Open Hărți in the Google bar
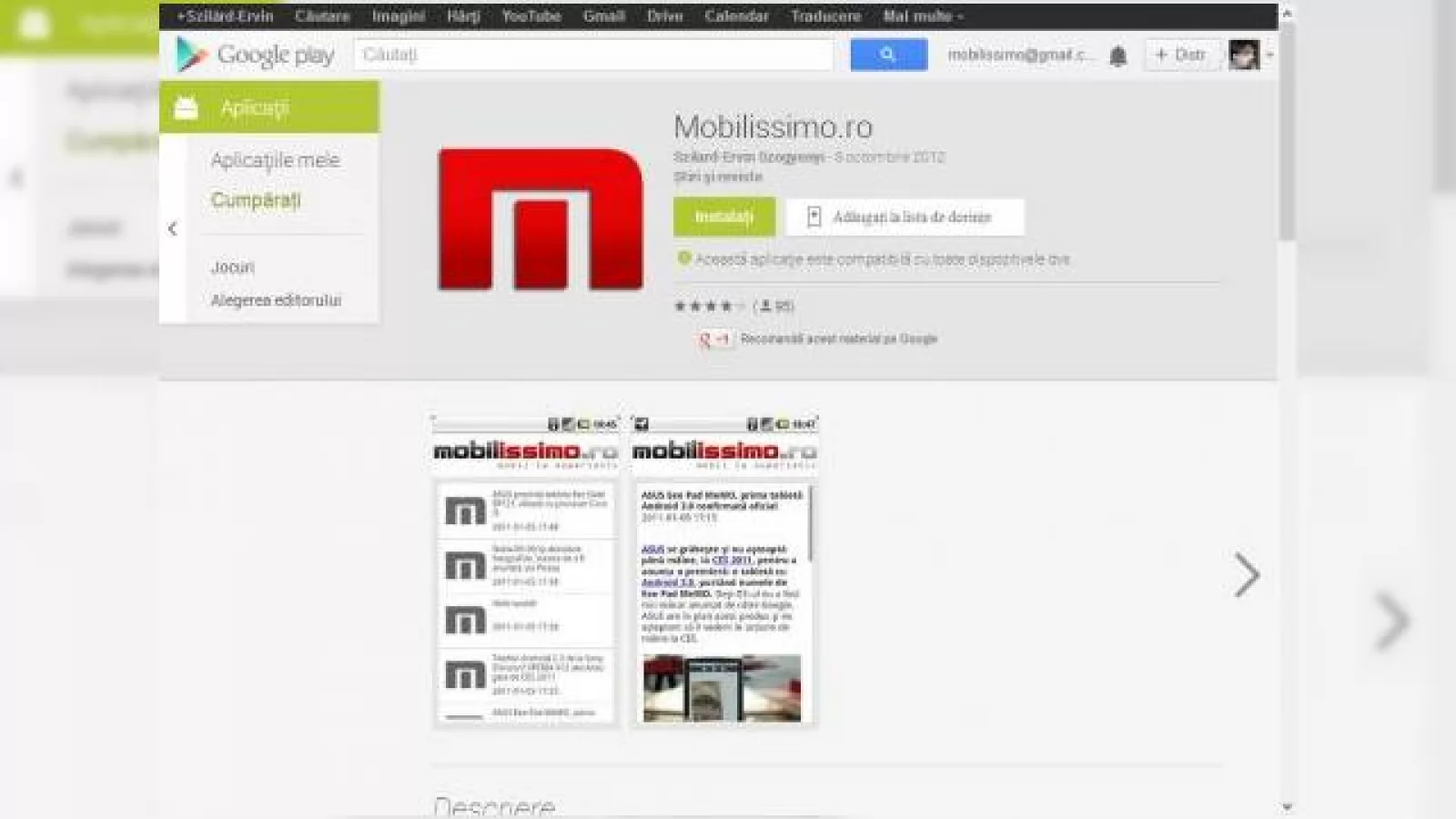The height and width of the screenshot is (819, 1456). coord(463,15)
